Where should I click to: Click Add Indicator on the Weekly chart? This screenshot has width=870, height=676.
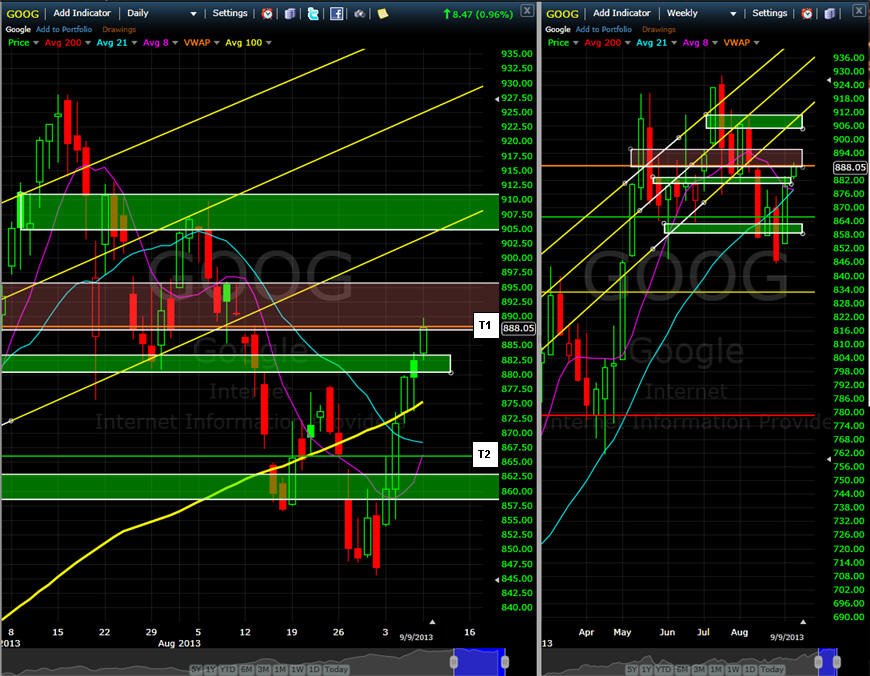pyautogui.click(x=621, y=13)
